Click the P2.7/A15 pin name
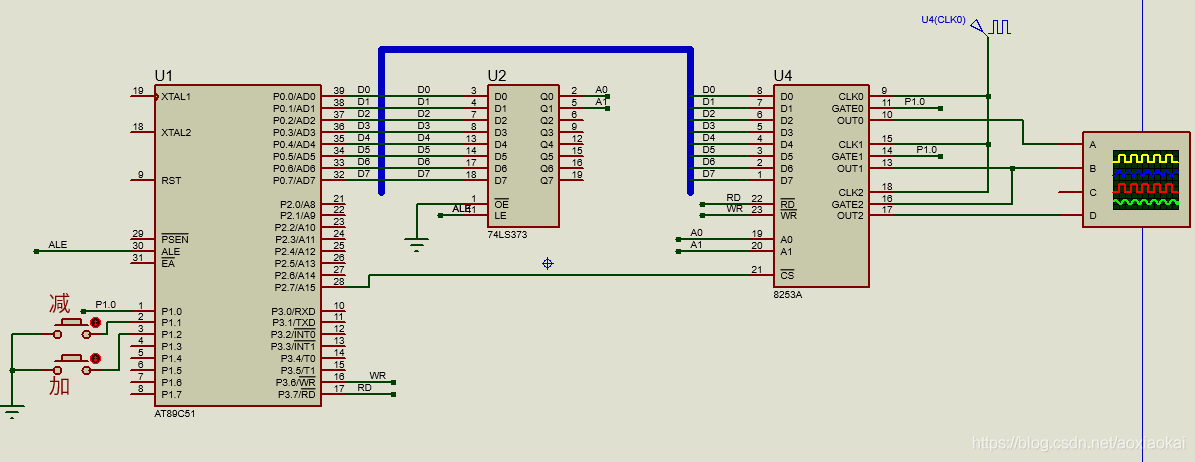 tap(295, 287)
